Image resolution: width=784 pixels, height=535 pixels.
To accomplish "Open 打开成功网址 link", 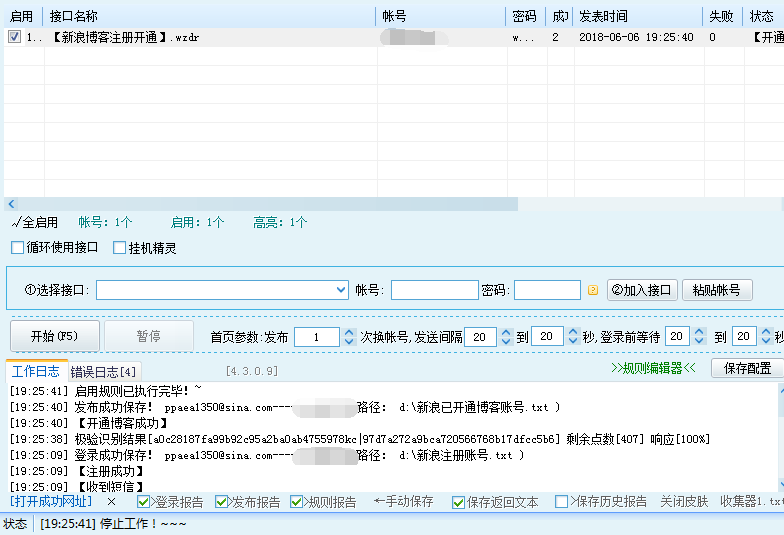I will pos(51,502).
